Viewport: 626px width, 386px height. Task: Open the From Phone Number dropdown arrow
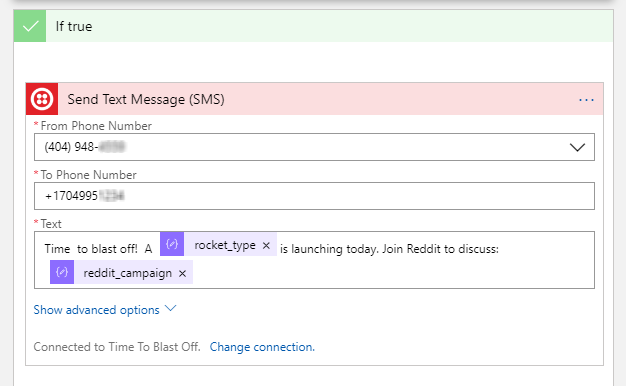coord(577,147)
